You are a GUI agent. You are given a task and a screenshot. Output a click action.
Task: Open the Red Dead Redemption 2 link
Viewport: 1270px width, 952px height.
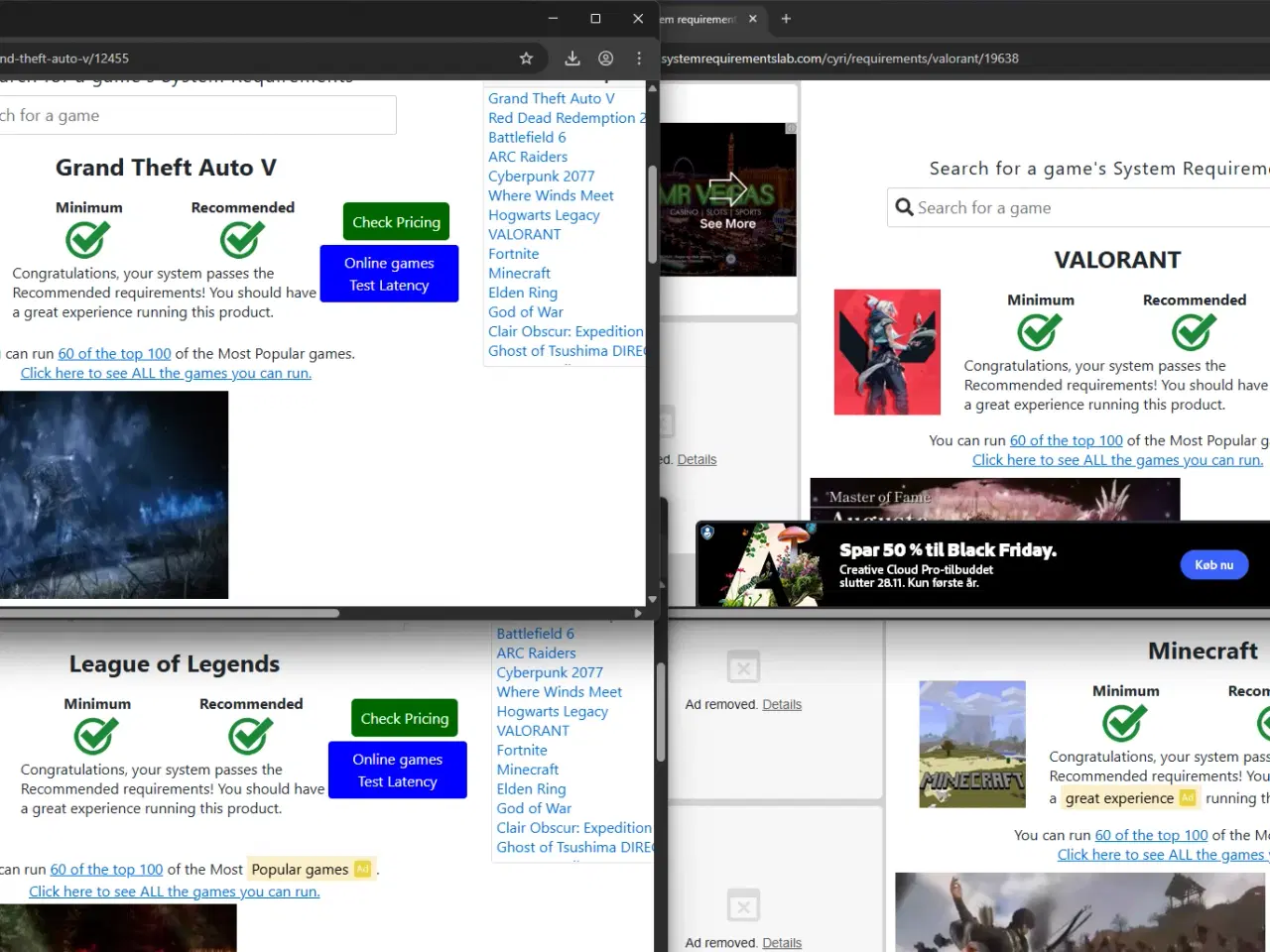(562, 118)
